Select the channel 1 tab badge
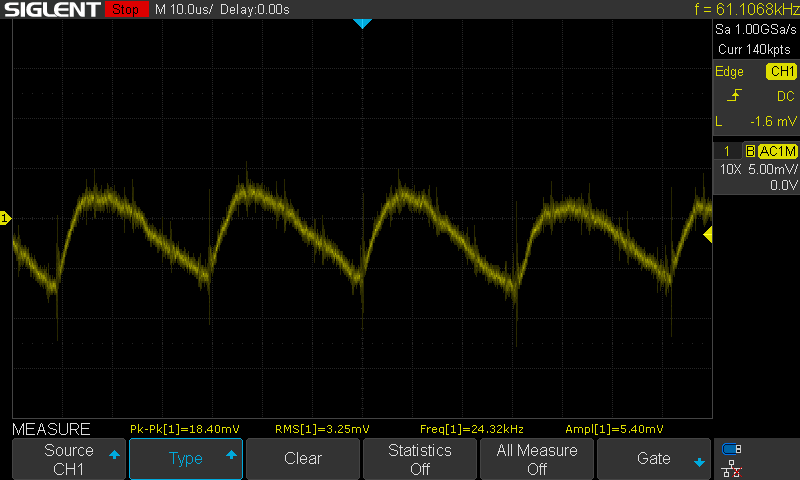Screen dimensions: 800x480 tap(728, 151)
